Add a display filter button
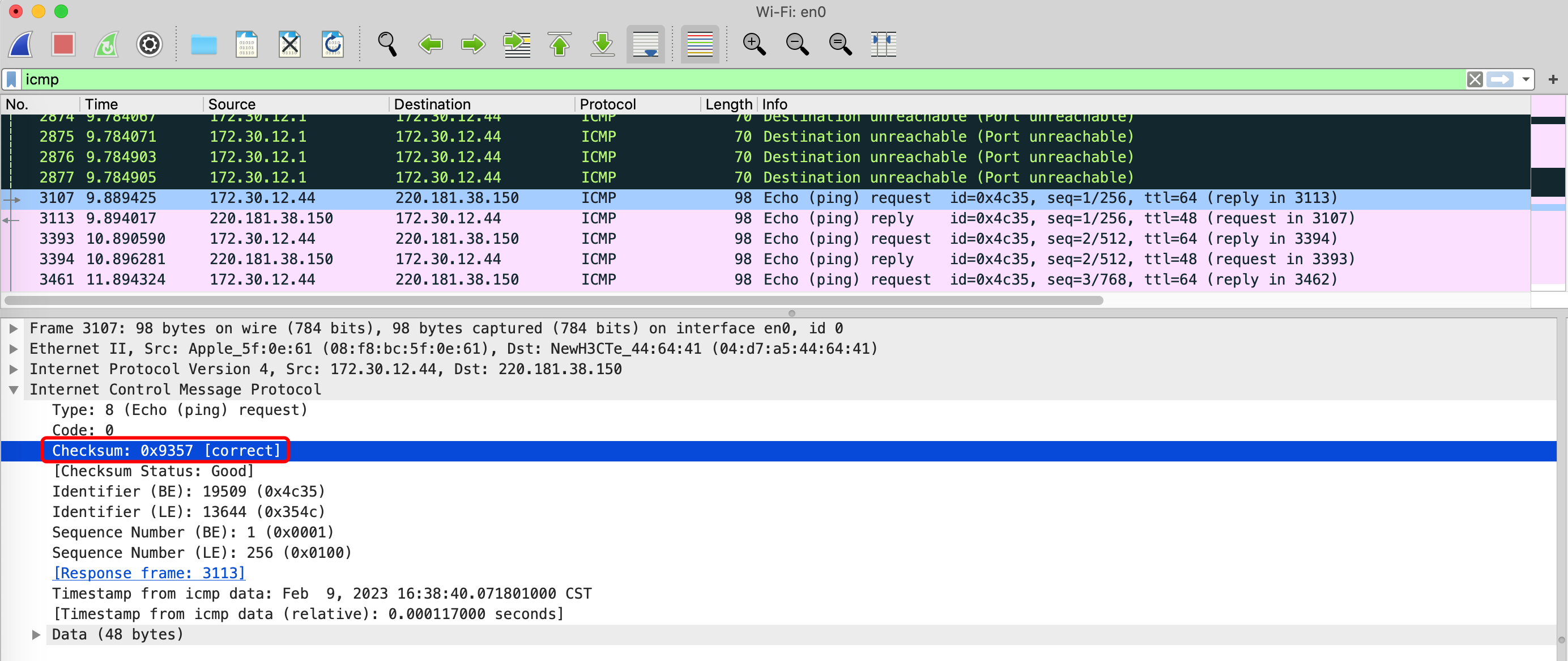The image size is (1568, 661). 1553,79
